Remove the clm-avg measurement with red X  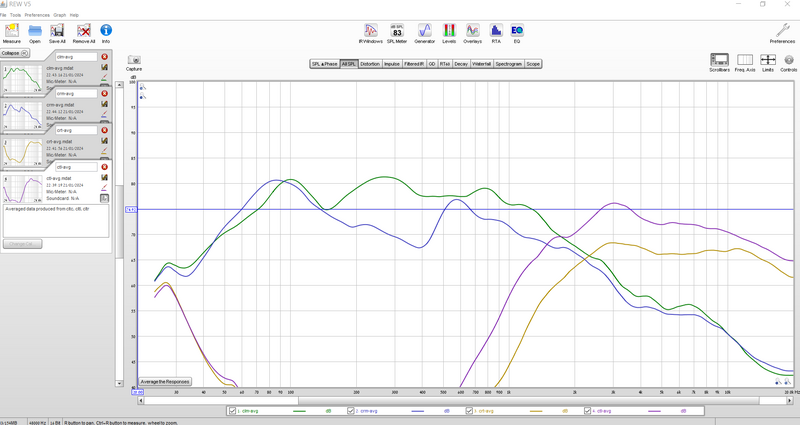point(105,57)
